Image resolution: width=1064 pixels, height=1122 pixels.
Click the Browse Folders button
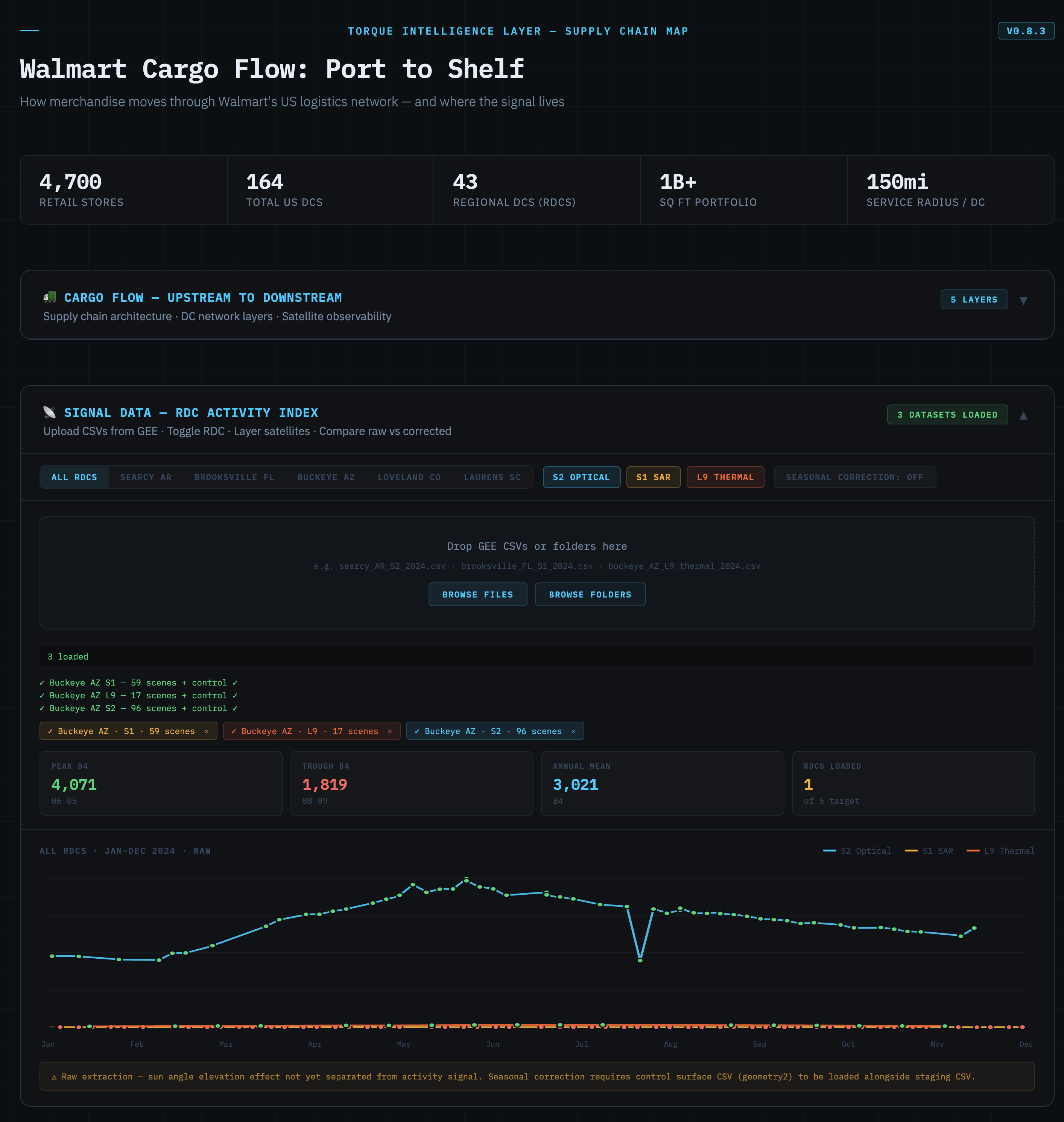[590, 594]
